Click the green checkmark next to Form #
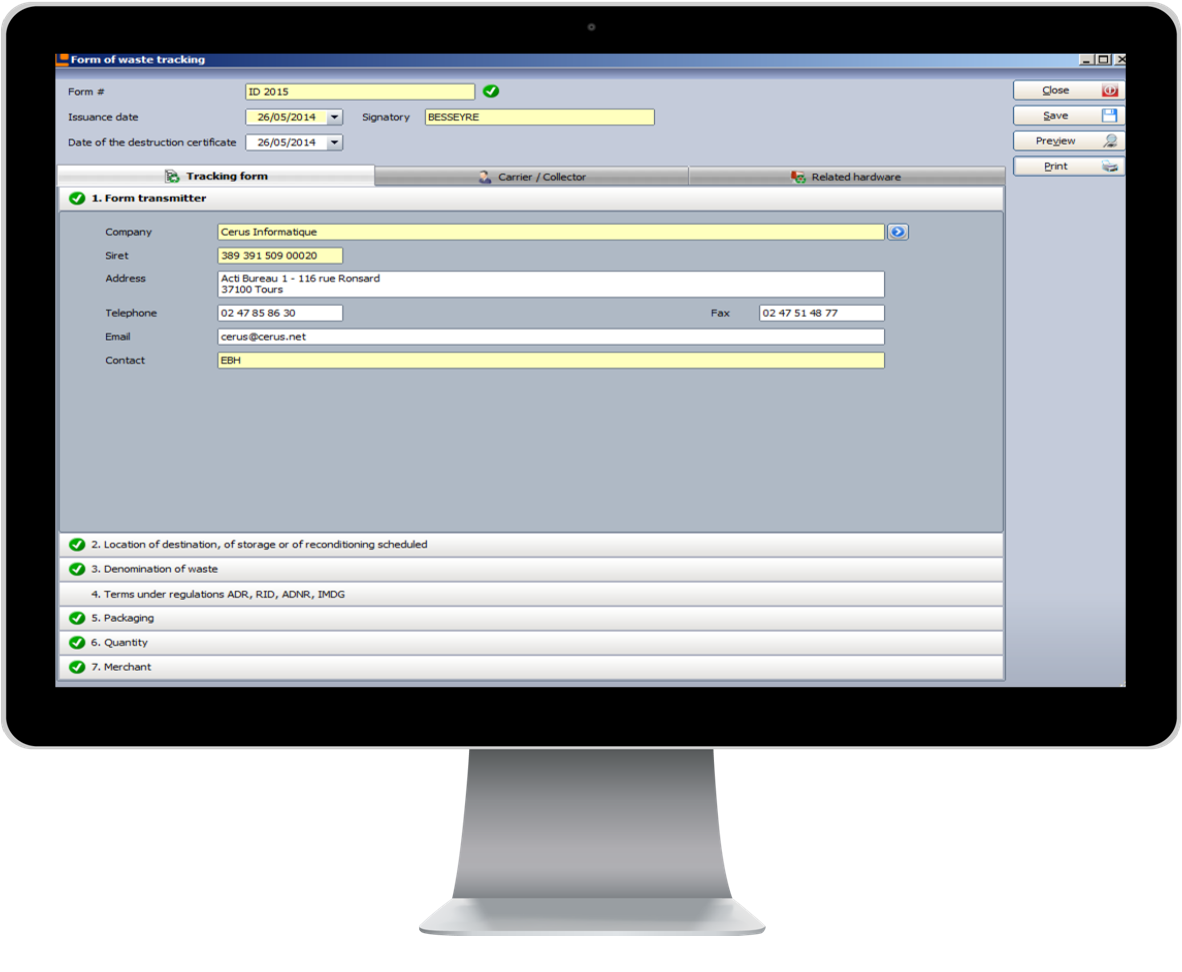Image resolution: width=1182 pixels, height=972 pixels. (491, 91)
